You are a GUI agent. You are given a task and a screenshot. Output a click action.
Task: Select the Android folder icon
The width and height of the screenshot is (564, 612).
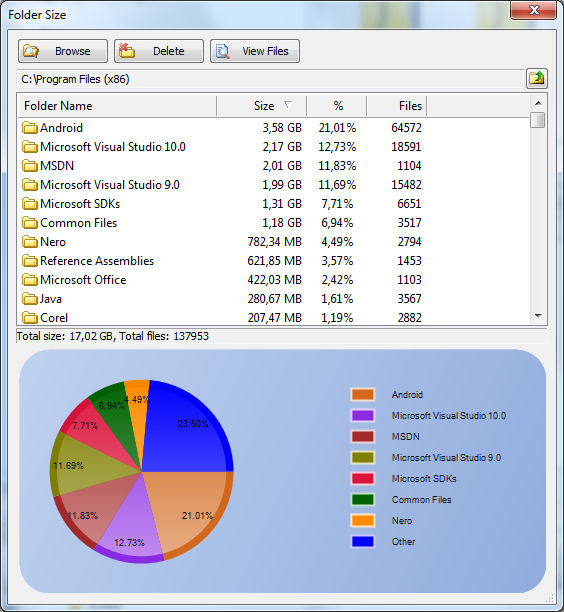tap(30, 128)
